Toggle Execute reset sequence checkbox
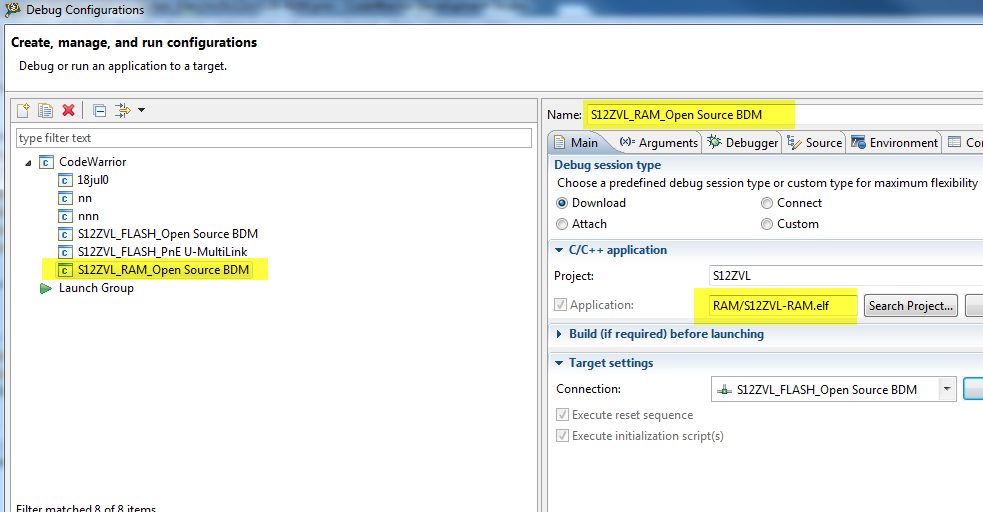Image resolution: width=983 pixels, height=512 pixels. coord(562,415)
